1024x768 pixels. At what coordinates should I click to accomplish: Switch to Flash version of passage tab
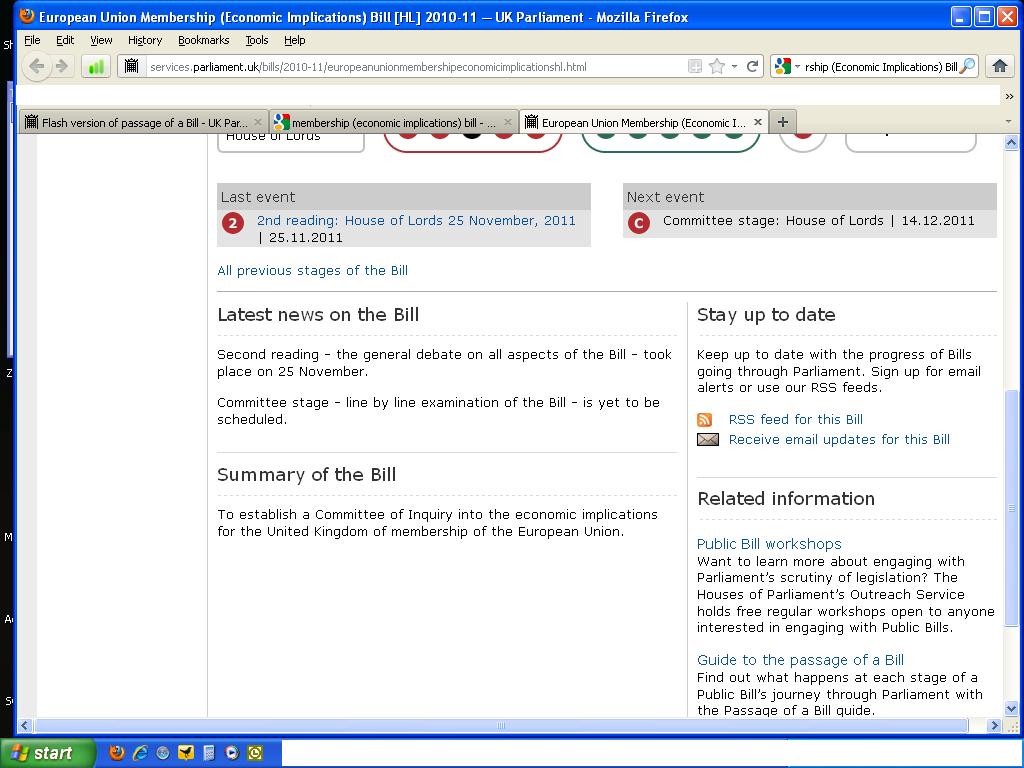coord(143,123)
